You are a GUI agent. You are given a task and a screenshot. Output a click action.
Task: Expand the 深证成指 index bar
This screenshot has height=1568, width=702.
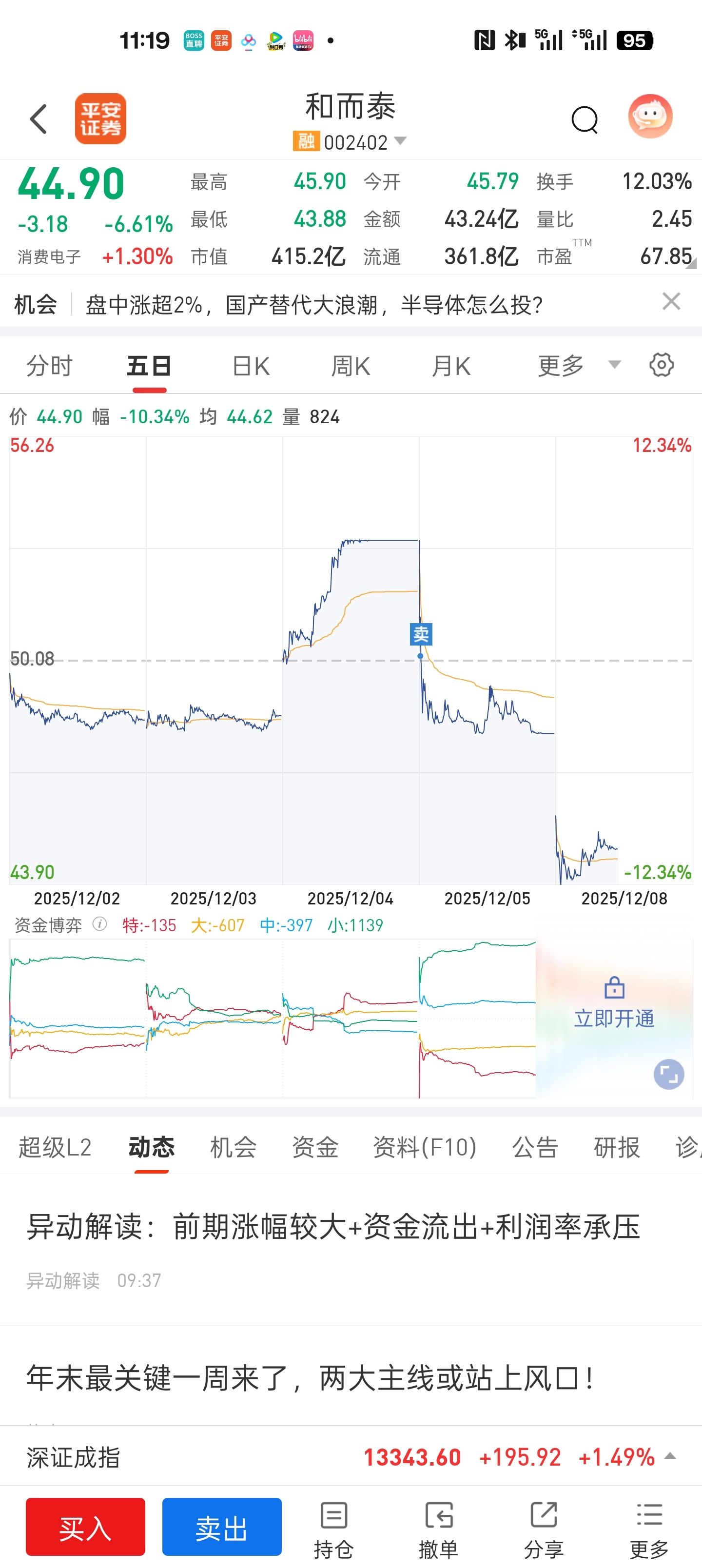[670, 1457]
